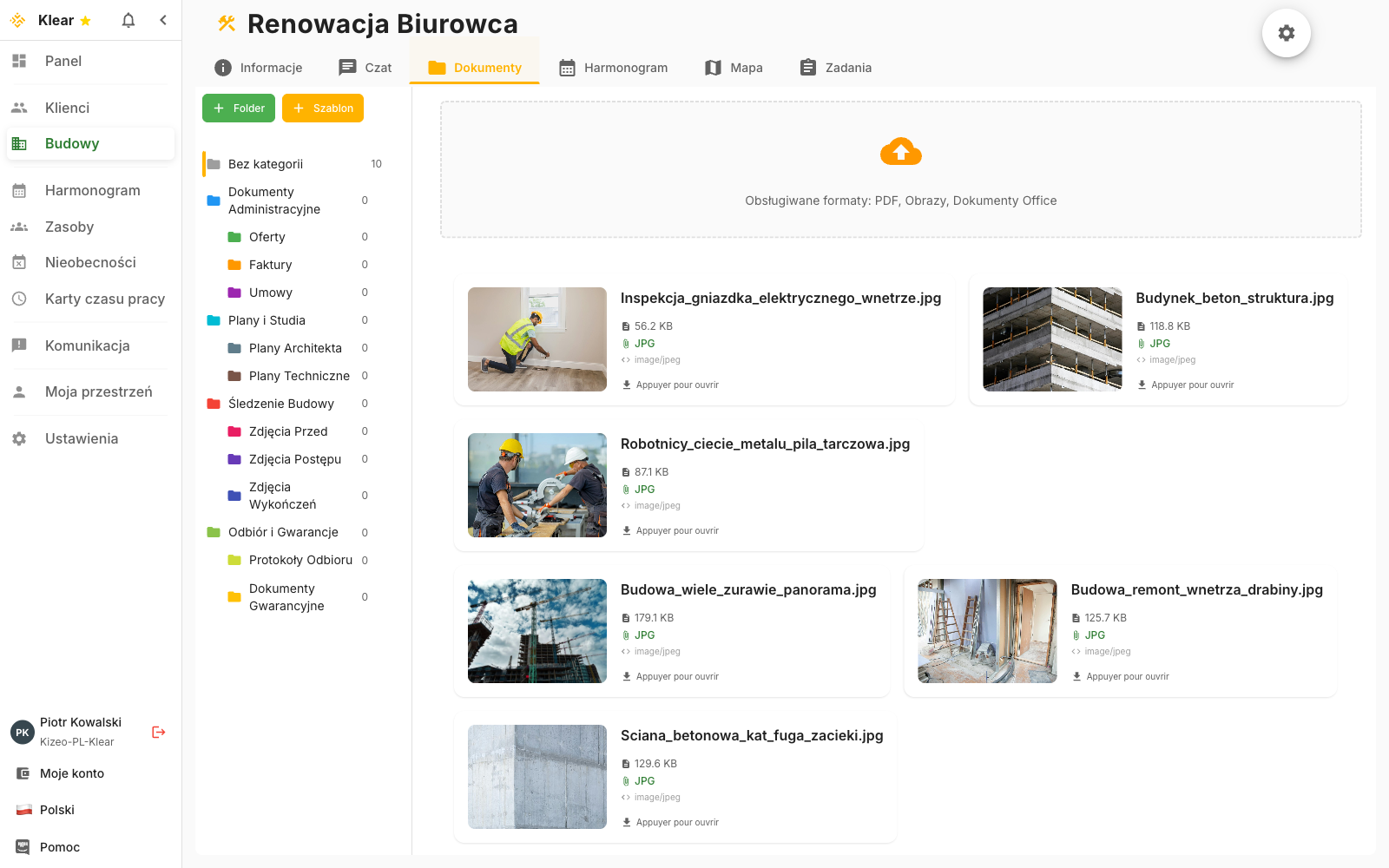This screenshot has height=868, width=1389.
Task: Click the logout icon next to Piotr Kowalski
Action: coord(158,732)
